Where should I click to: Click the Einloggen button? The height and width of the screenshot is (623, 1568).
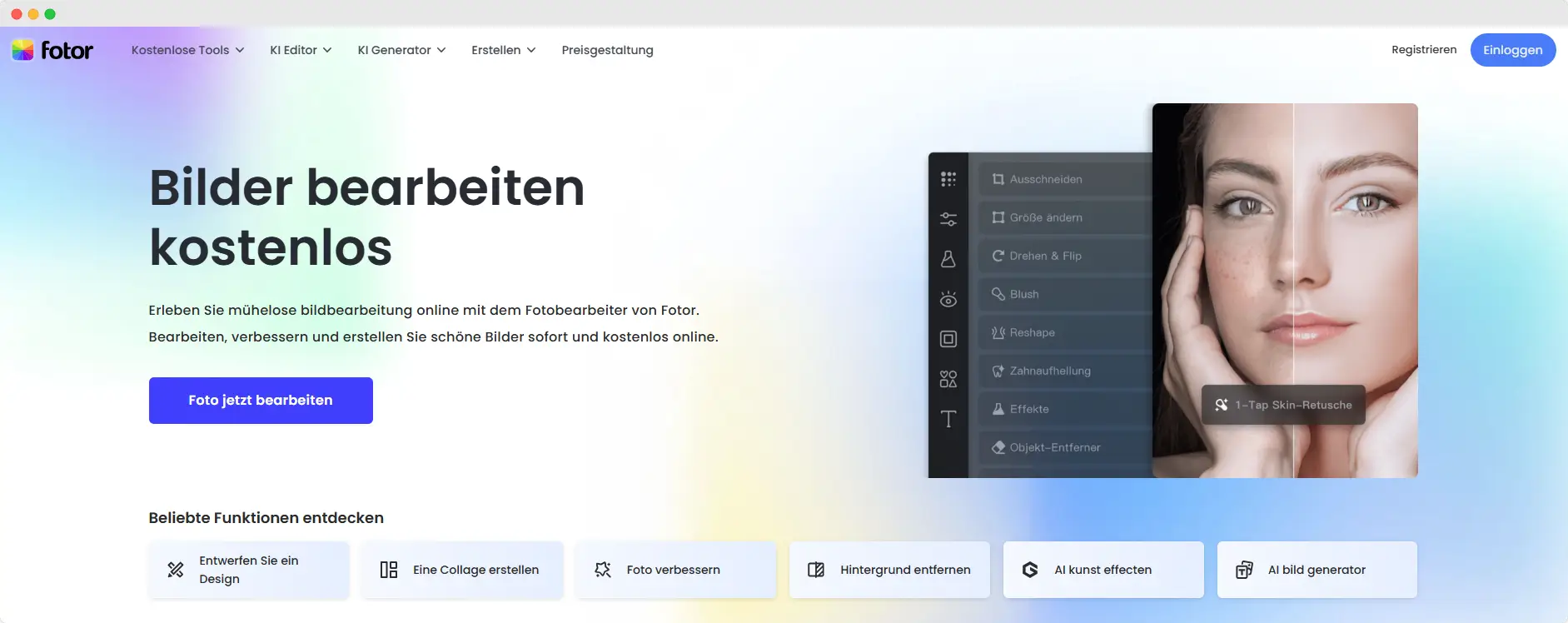(x=1513, y=50)
